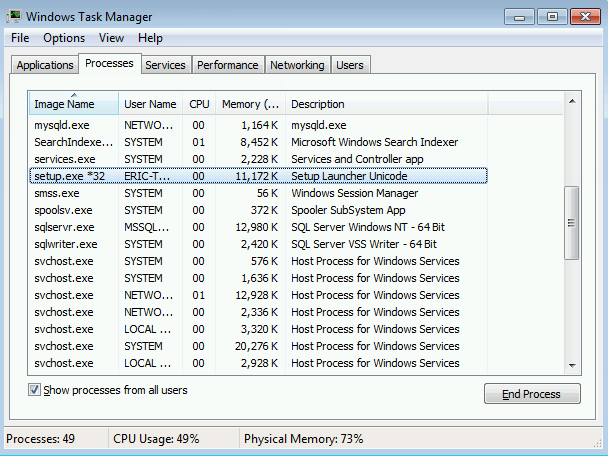Click the End Process button

[532, 394]
